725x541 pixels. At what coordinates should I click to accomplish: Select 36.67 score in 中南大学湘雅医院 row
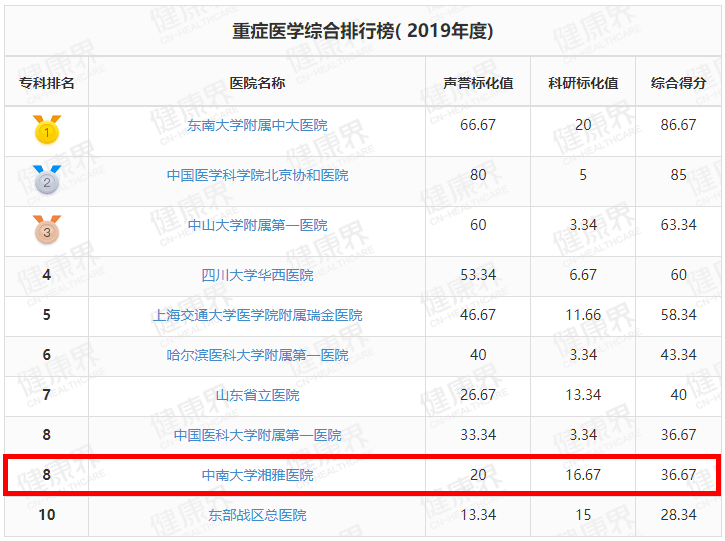(x=678, y=475)
